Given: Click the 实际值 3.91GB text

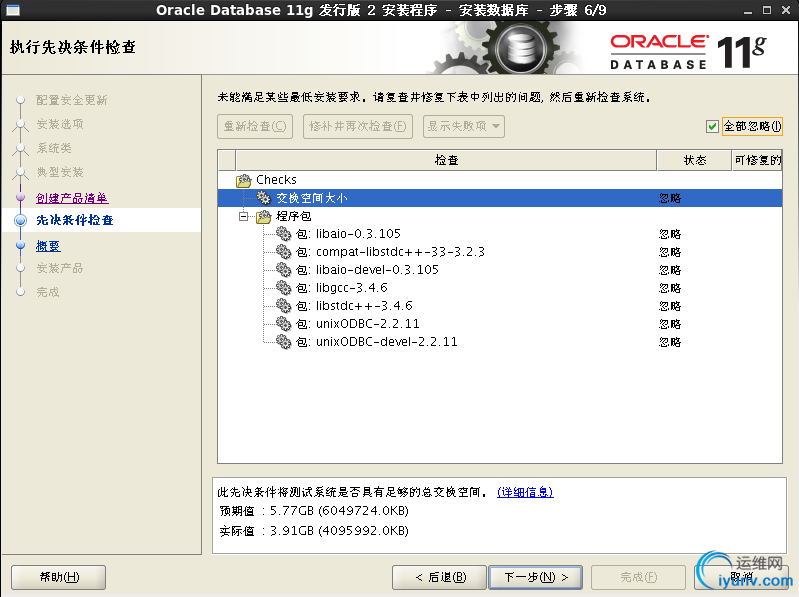Looking at the screenshot, I should tap(314, 531).
